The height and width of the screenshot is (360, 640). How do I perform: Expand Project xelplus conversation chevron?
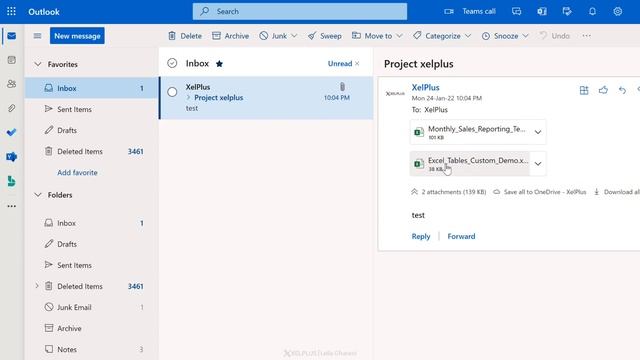coord(189,98)
